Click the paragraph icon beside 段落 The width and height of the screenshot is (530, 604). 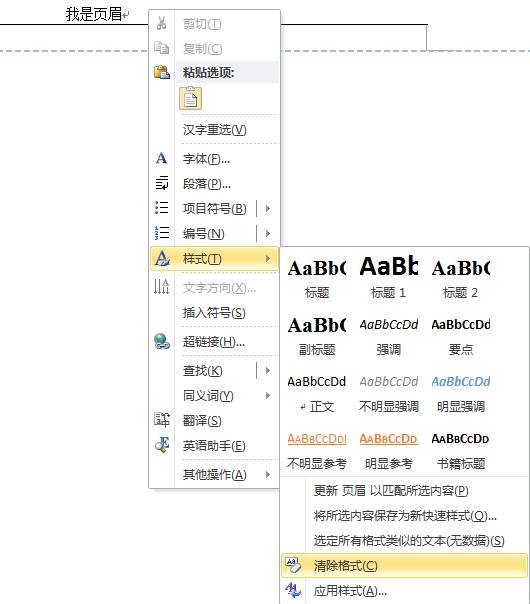[x=162, y=183]
